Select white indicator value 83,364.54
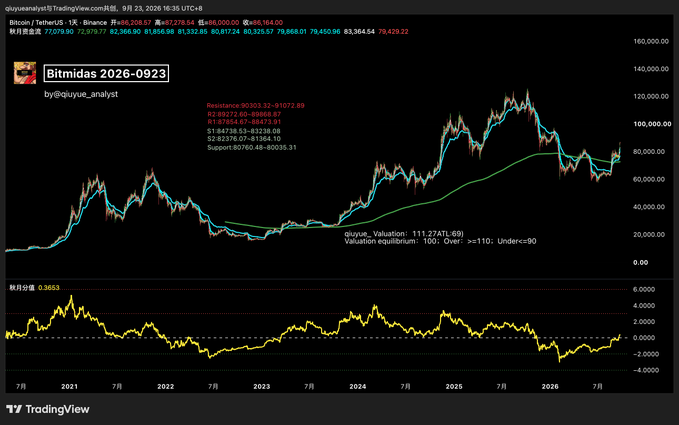 pyautogui.click(x=359, y=32)
